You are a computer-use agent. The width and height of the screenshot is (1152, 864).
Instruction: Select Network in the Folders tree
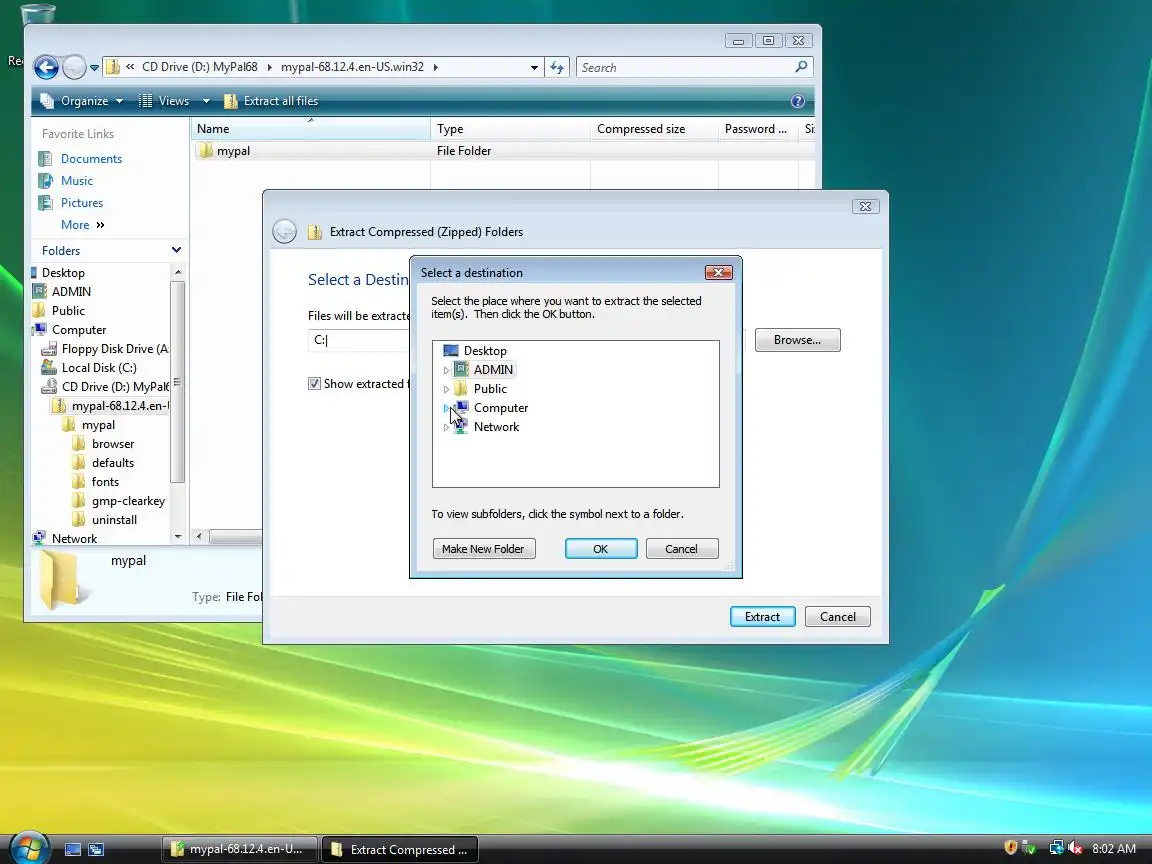coord(74,539)
